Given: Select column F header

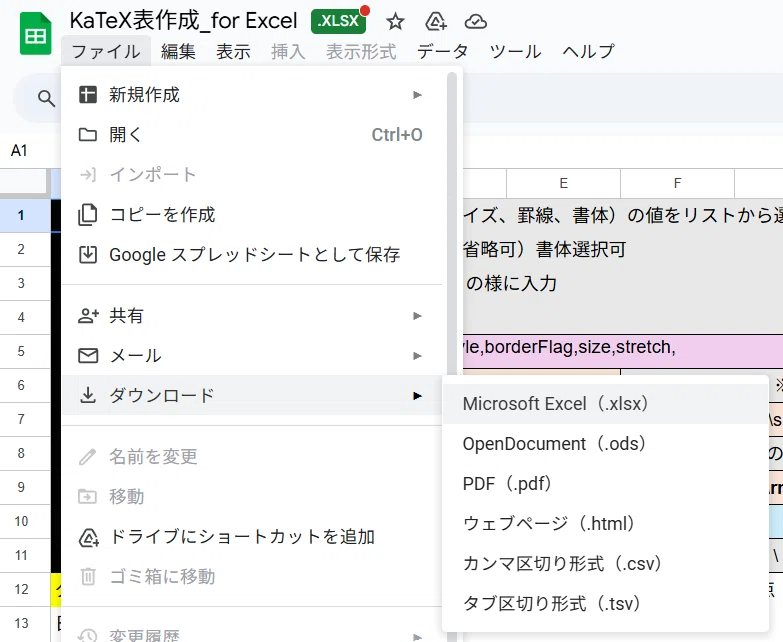Looking at the screenshot, I should click(x=677, y=183).
